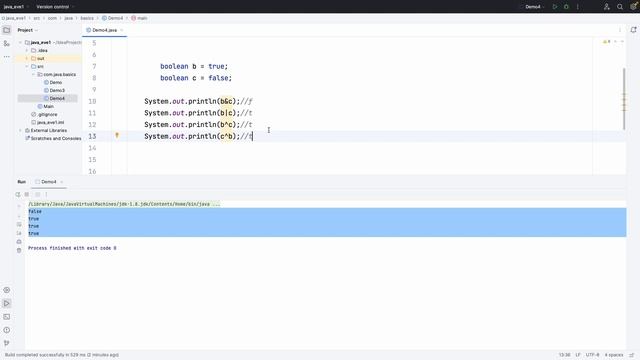Open .gitignore file in tree
Image resolution: width=640 pixels, height=360 pixels.
point(44,114)
